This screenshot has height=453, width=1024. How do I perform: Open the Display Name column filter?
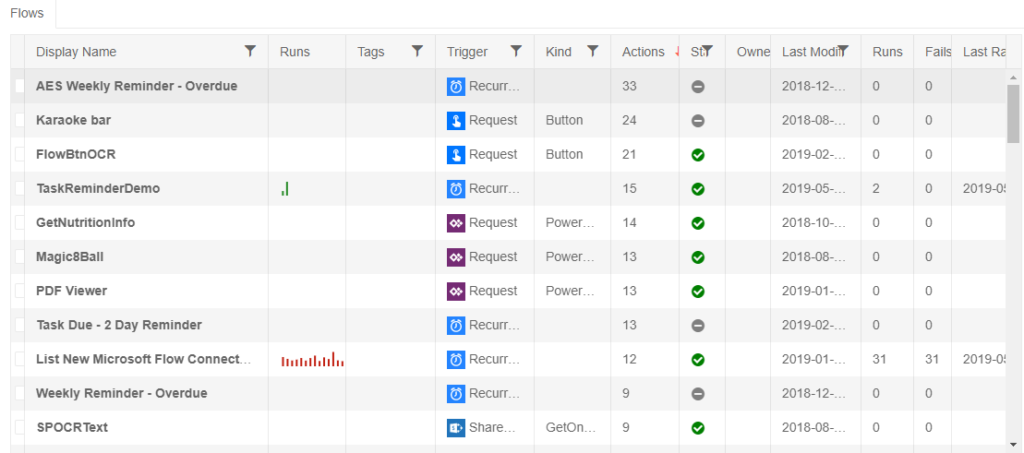pos(250,51)
